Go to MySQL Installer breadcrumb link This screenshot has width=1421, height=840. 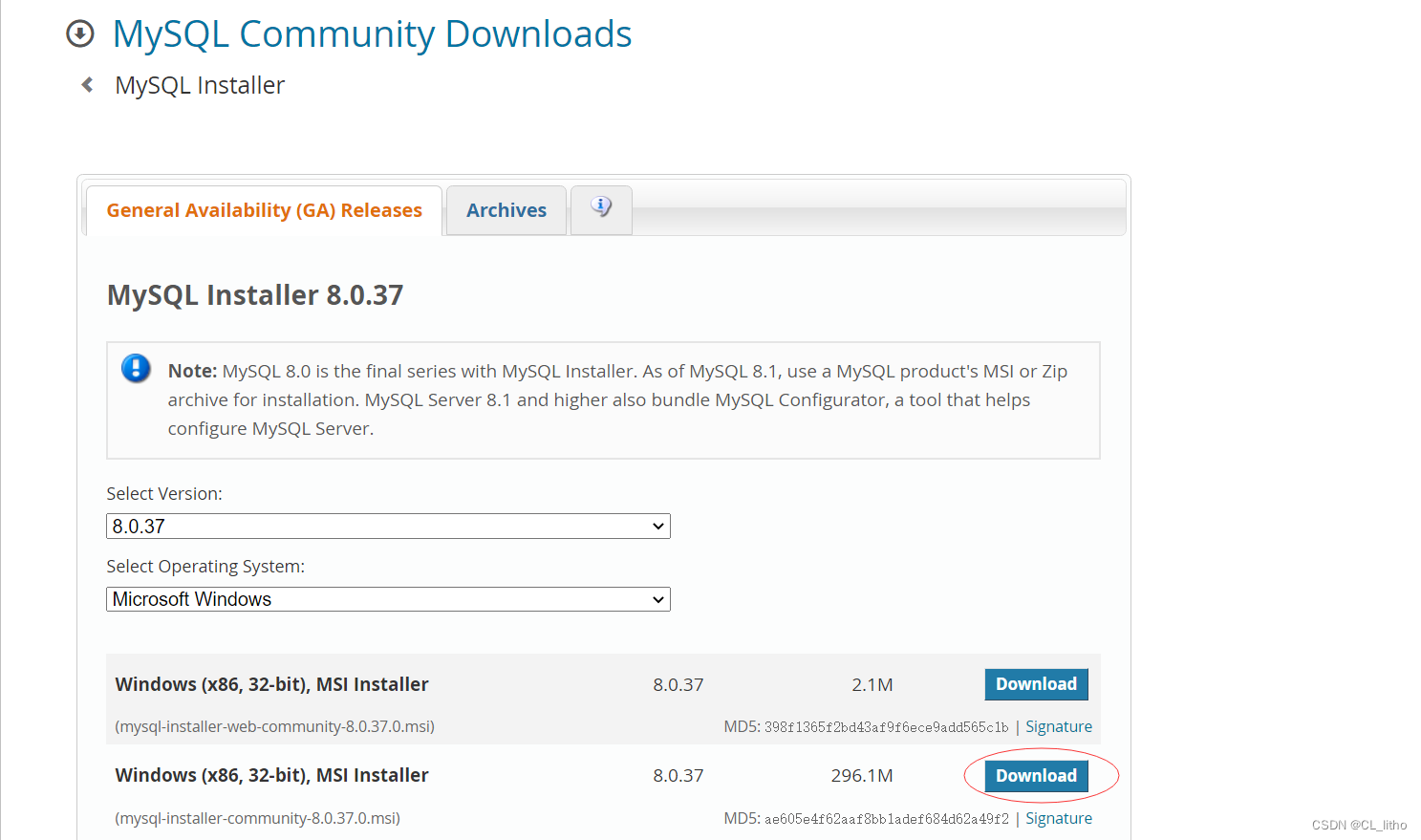[x=200, y=85]
